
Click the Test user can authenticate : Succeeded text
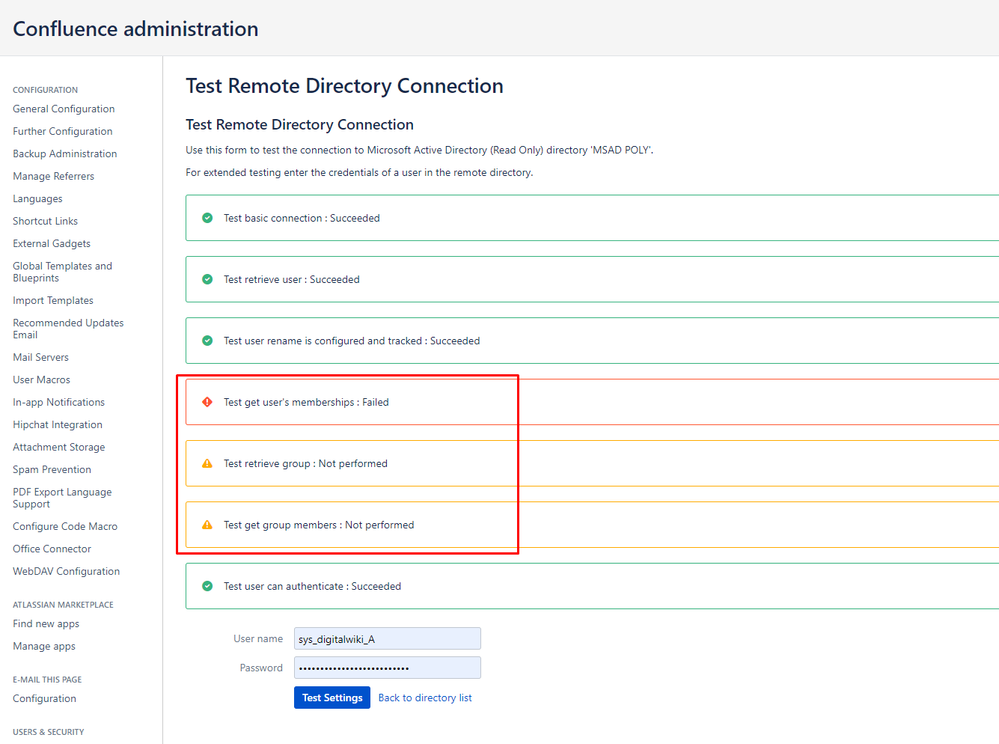[x=312, y=586]
